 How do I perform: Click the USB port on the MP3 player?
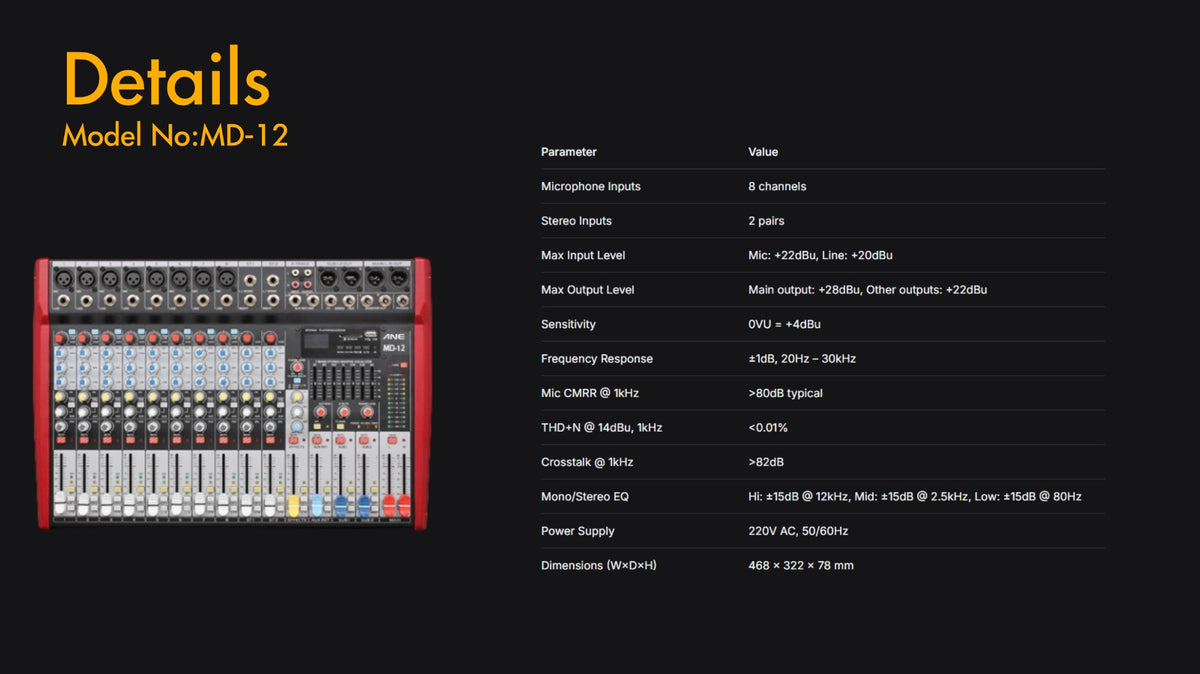(x=370, y=335)
